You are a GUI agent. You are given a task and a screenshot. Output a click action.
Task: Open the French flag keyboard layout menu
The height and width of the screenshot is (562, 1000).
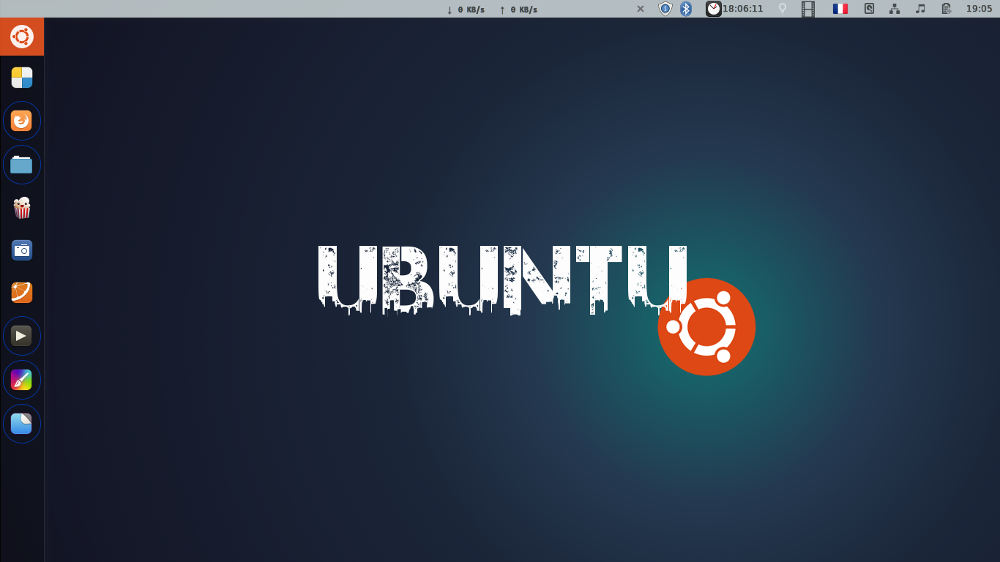pyautogui.click(x=840, y=9)
